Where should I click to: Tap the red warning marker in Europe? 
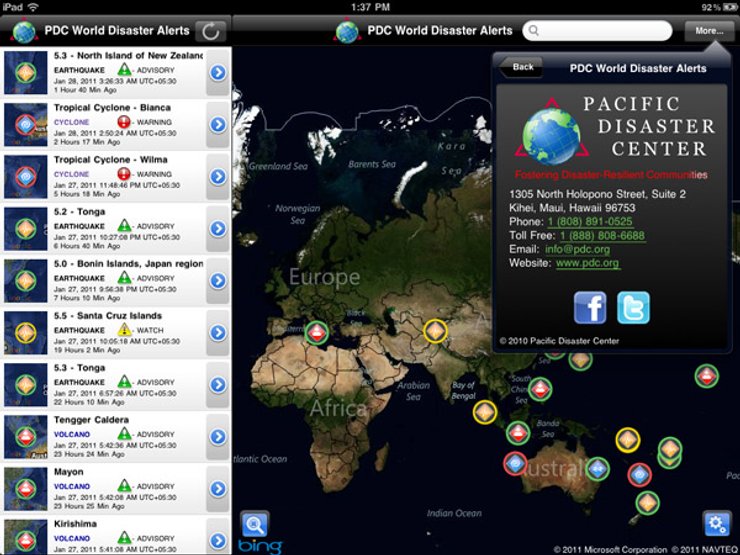[318, 333]
